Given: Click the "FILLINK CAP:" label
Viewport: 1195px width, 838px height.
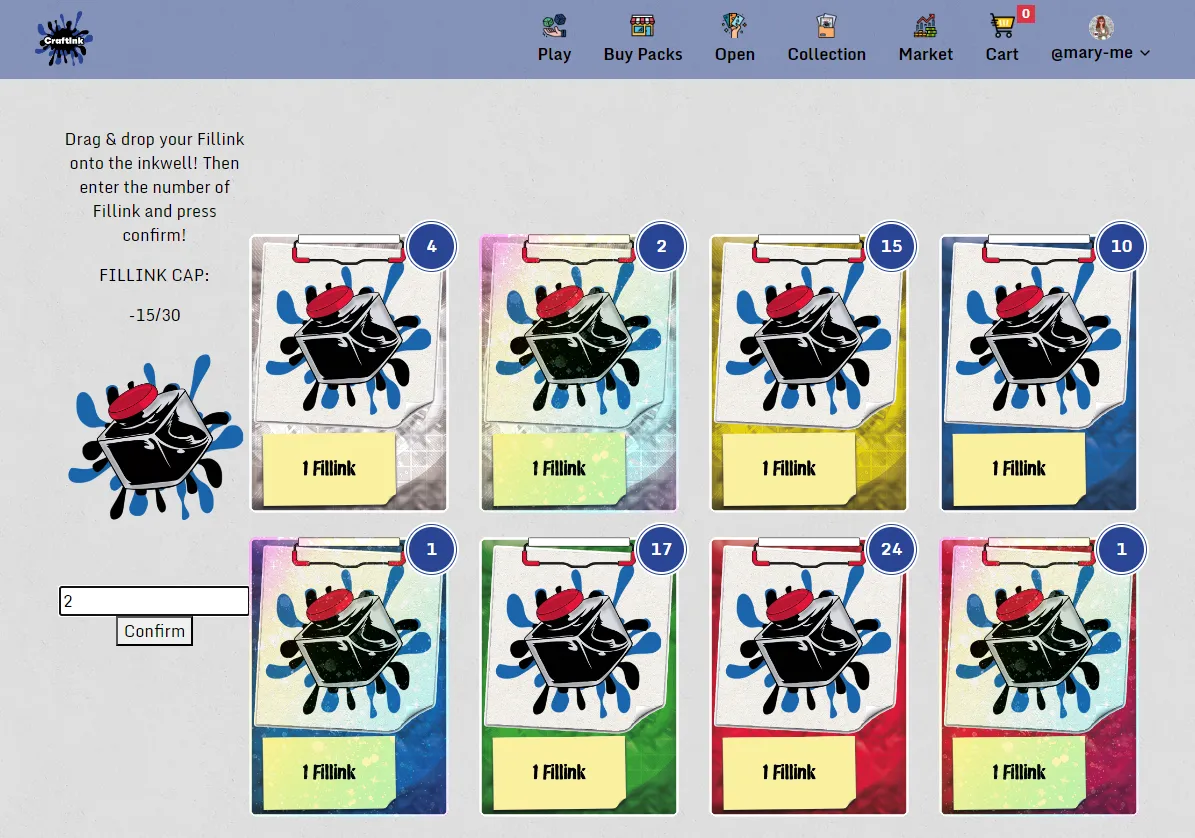Looking at the screenshot, I should 154,275.
